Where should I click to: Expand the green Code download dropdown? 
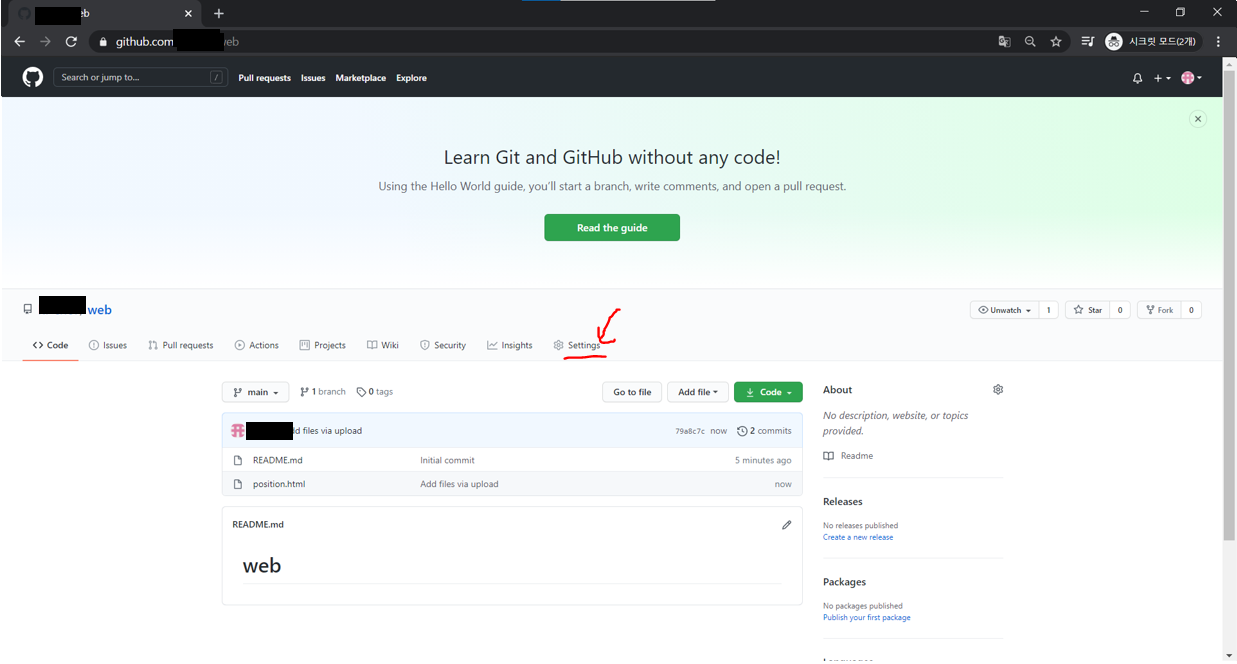pyautogui.click(x=768, y=392)
